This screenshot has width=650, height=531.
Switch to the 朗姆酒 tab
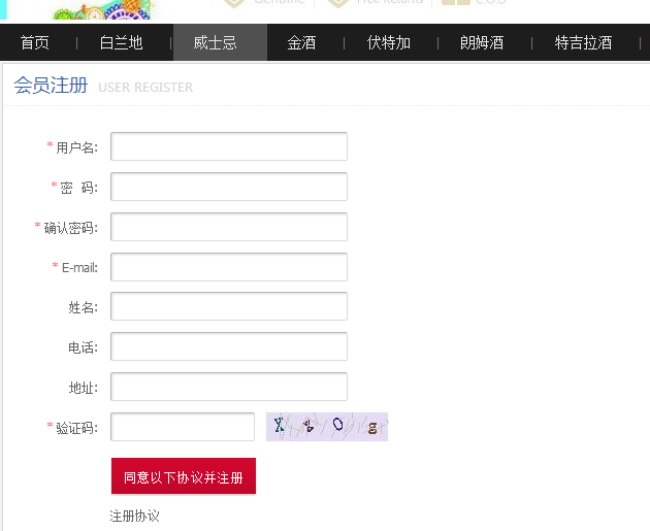482,43
